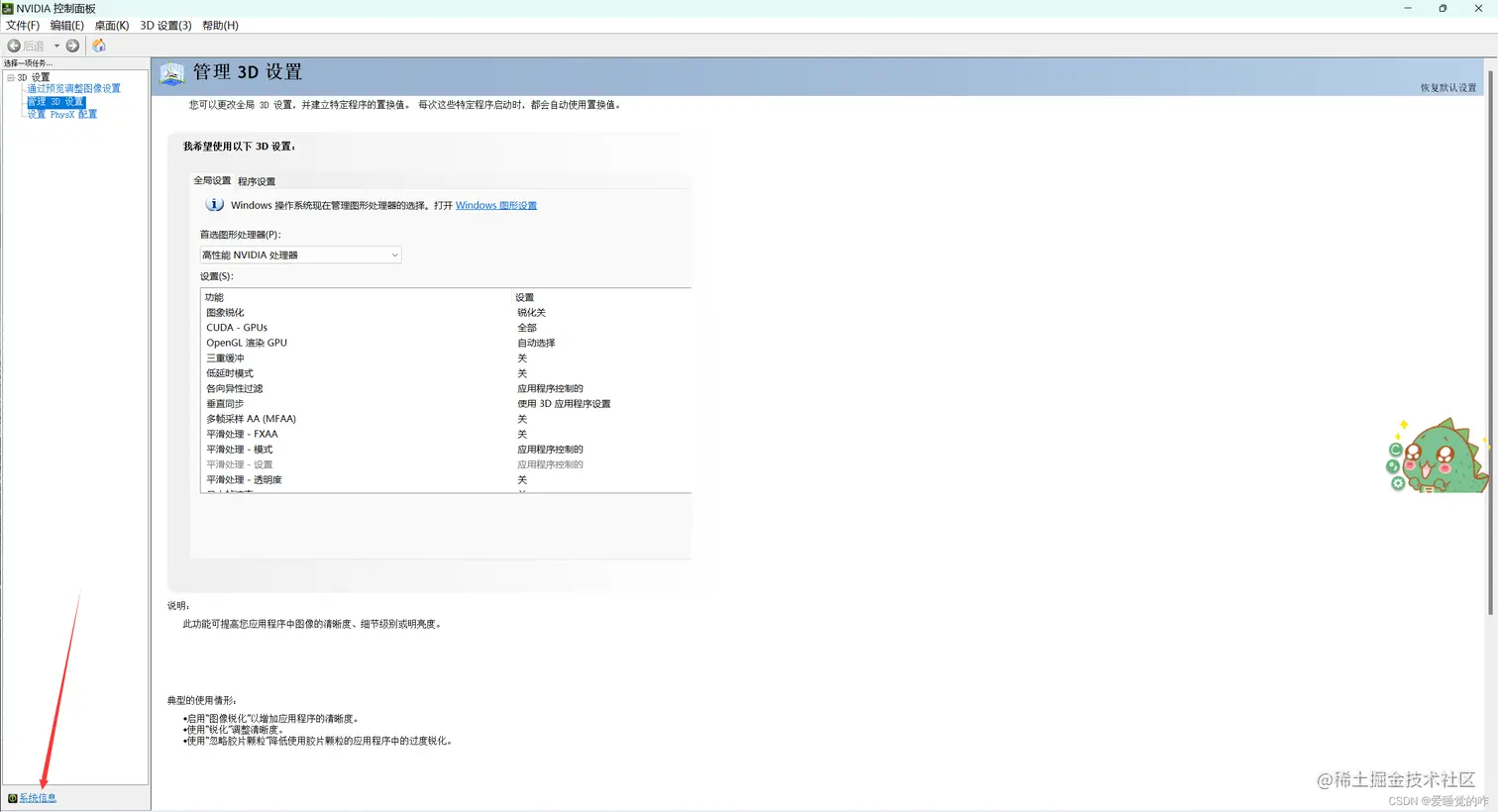Viewport: 1498px width, 812px height.
Task: Open the 文件(F) menu
Action: click(x=23, y=26)
